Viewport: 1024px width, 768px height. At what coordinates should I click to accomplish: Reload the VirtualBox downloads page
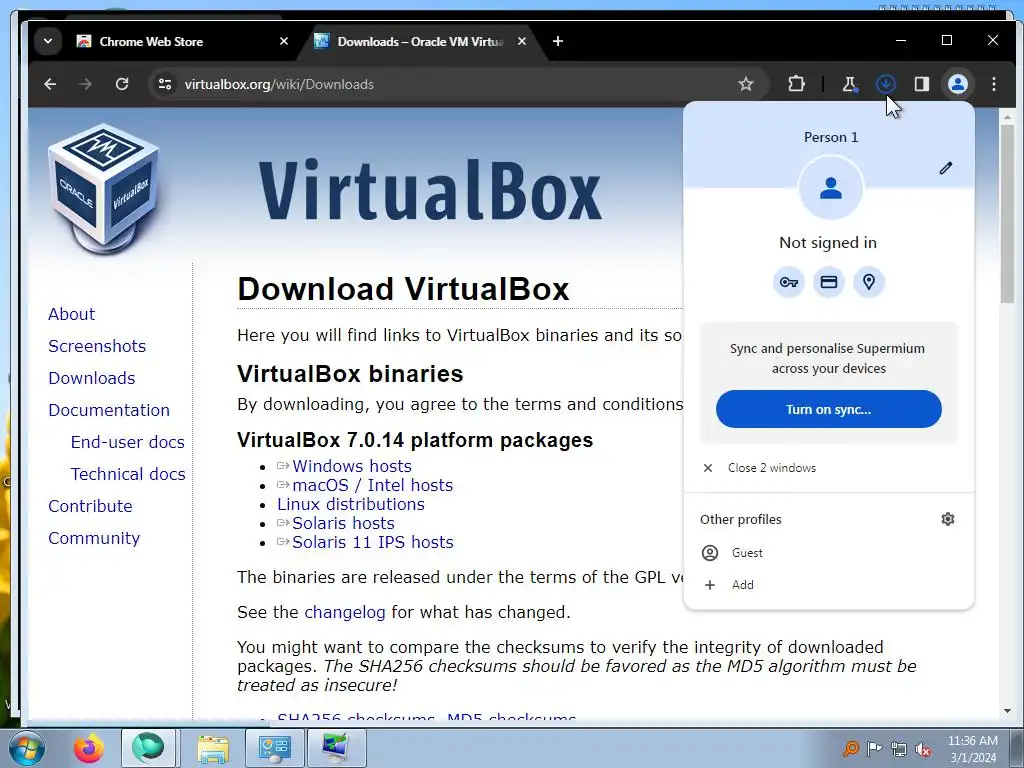(x=122, y=84)
